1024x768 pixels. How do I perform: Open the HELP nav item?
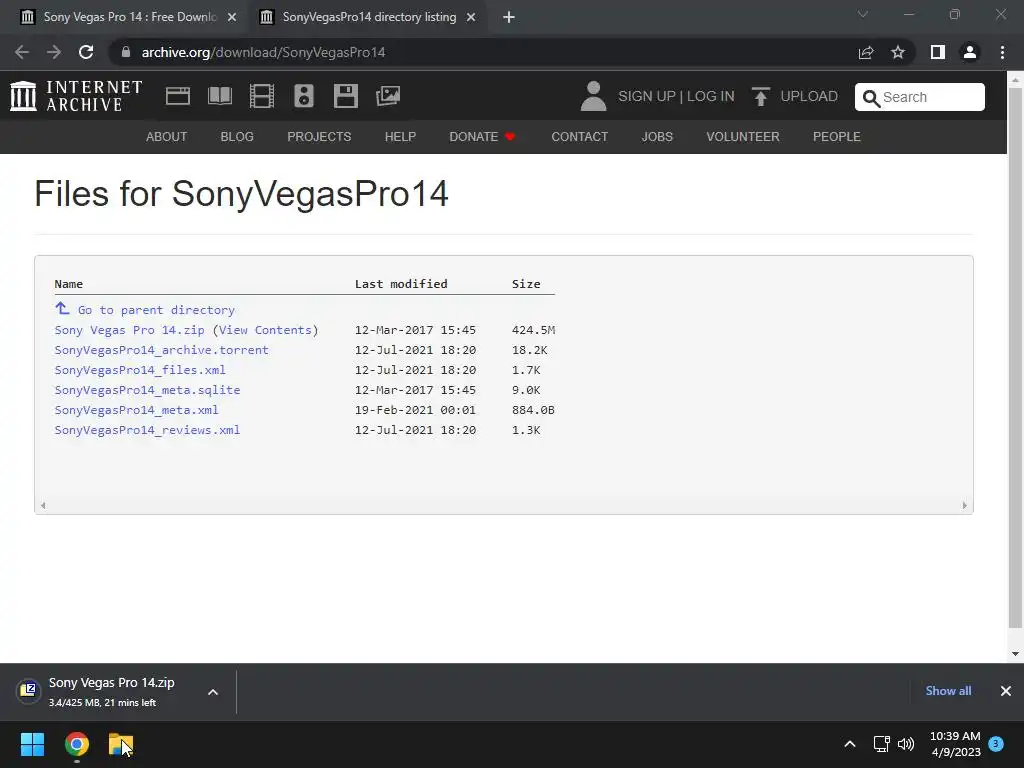pyautogui.click(x=400, y=136)
